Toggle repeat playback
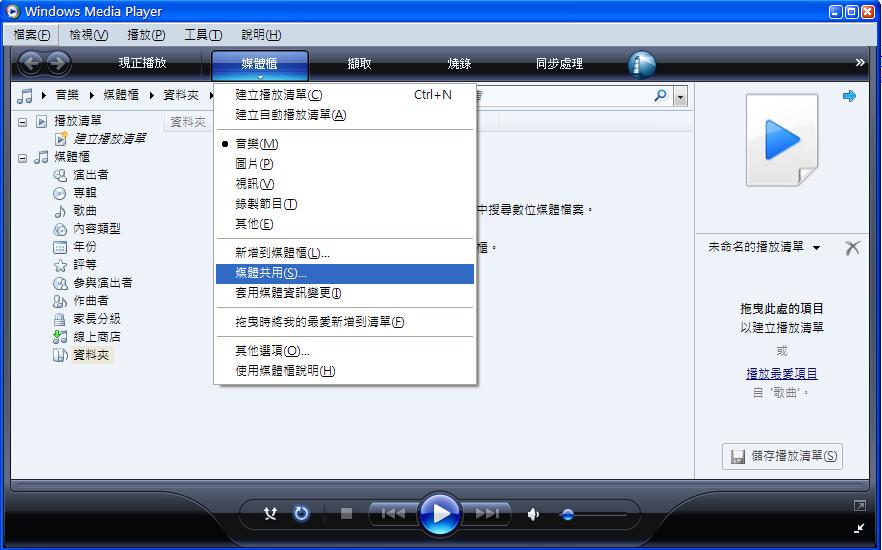The width and height of the screenshot is (882, 550). tap(302, 513)
